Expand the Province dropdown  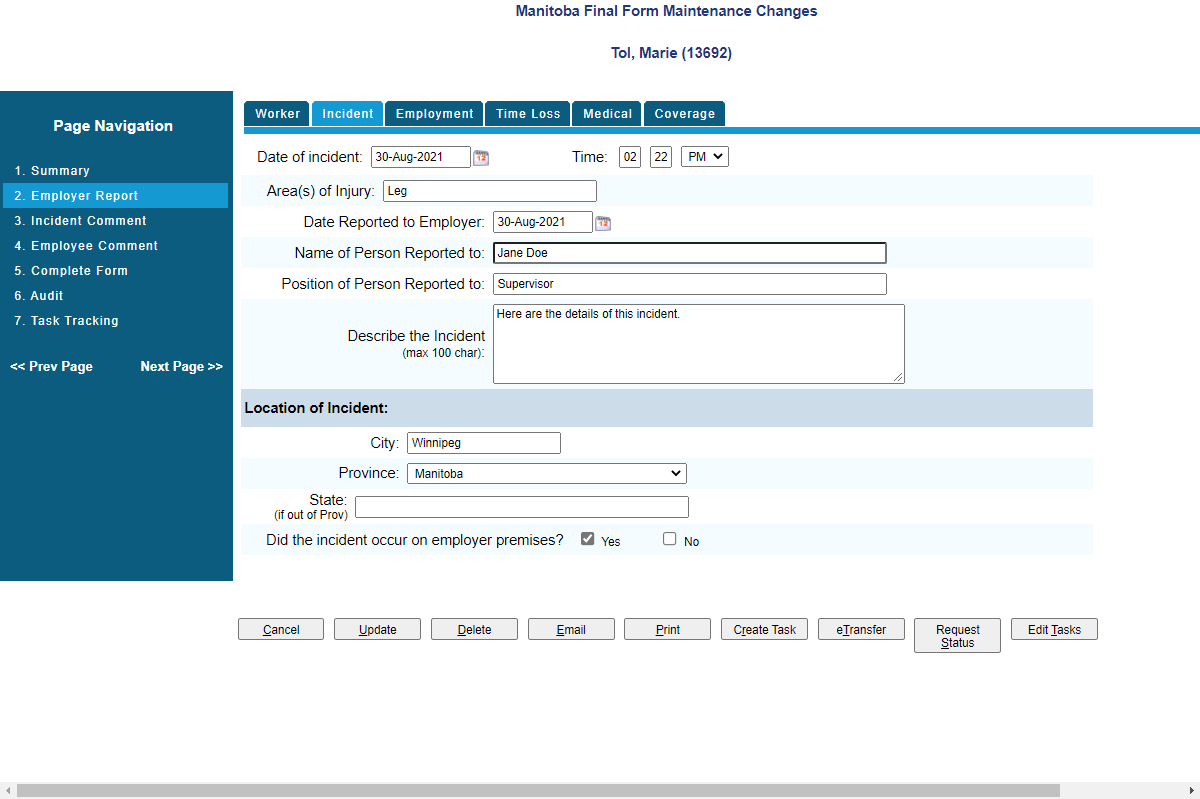click(x=546, y=474)
